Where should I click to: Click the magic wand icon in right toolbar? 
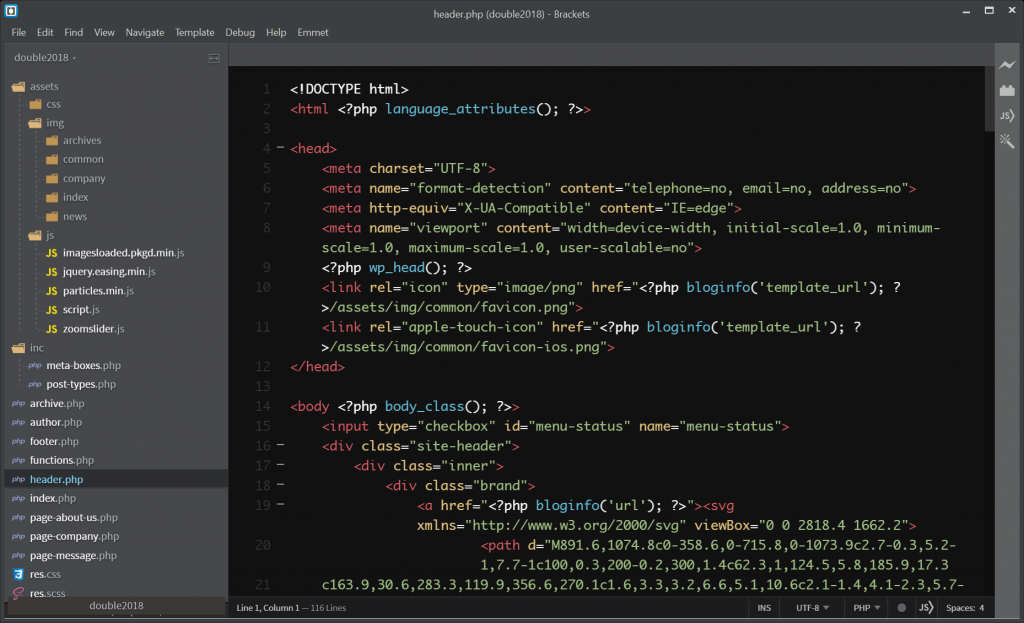pos(1007,142)
